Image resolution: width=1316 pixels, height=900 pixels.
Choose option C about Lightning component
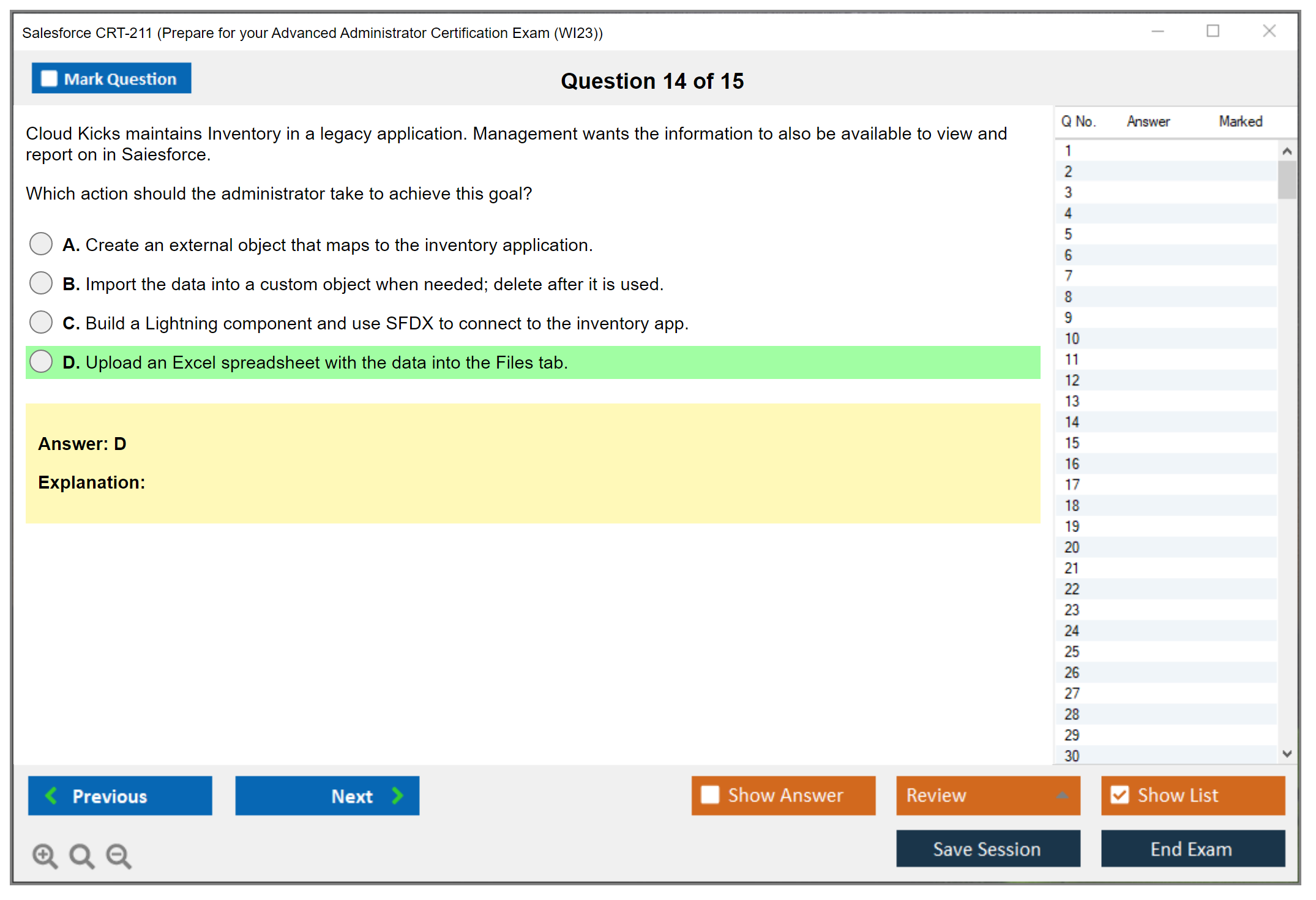point(41,322)
